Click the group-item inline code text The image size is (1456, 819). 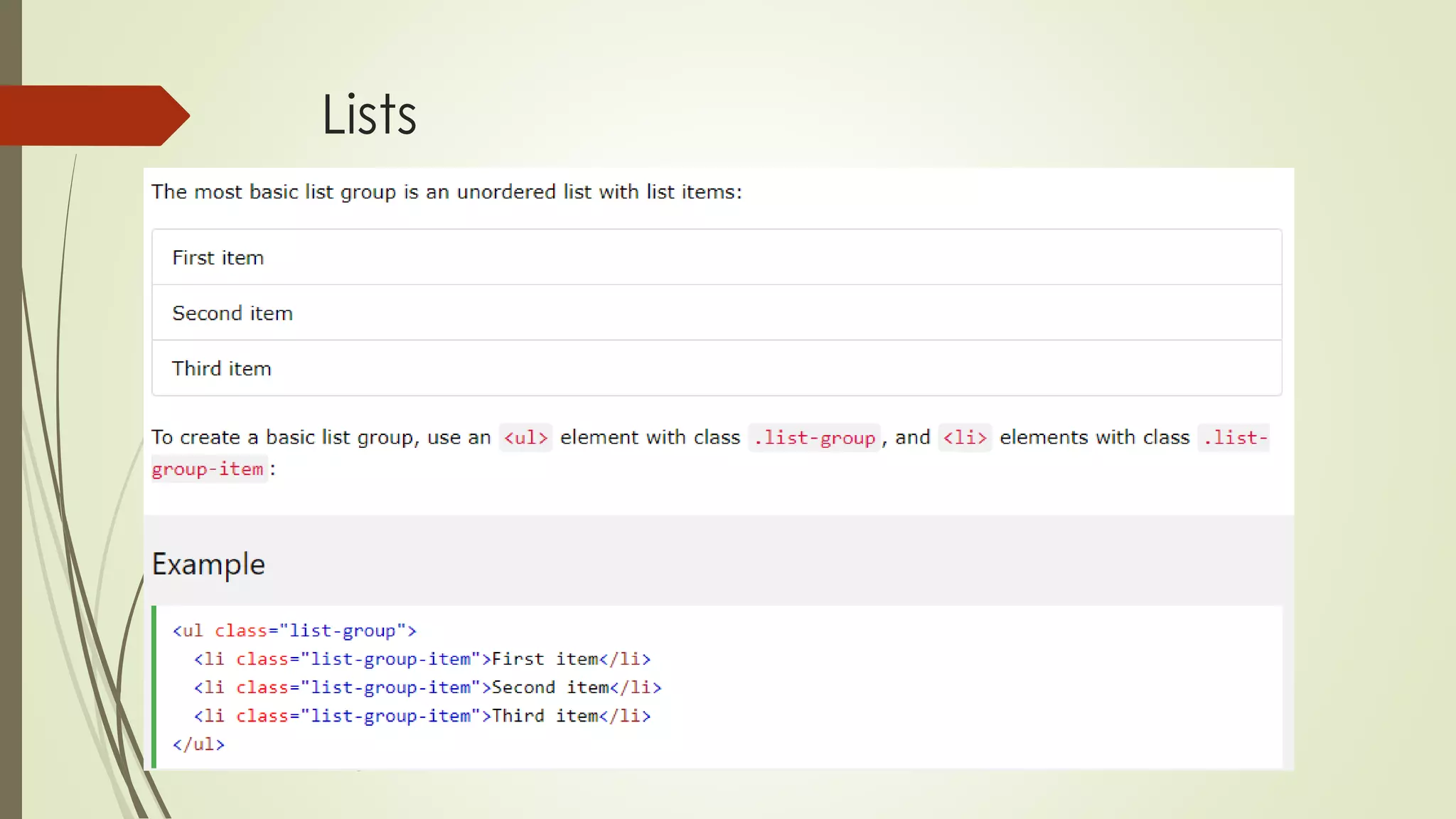[208, 469]
